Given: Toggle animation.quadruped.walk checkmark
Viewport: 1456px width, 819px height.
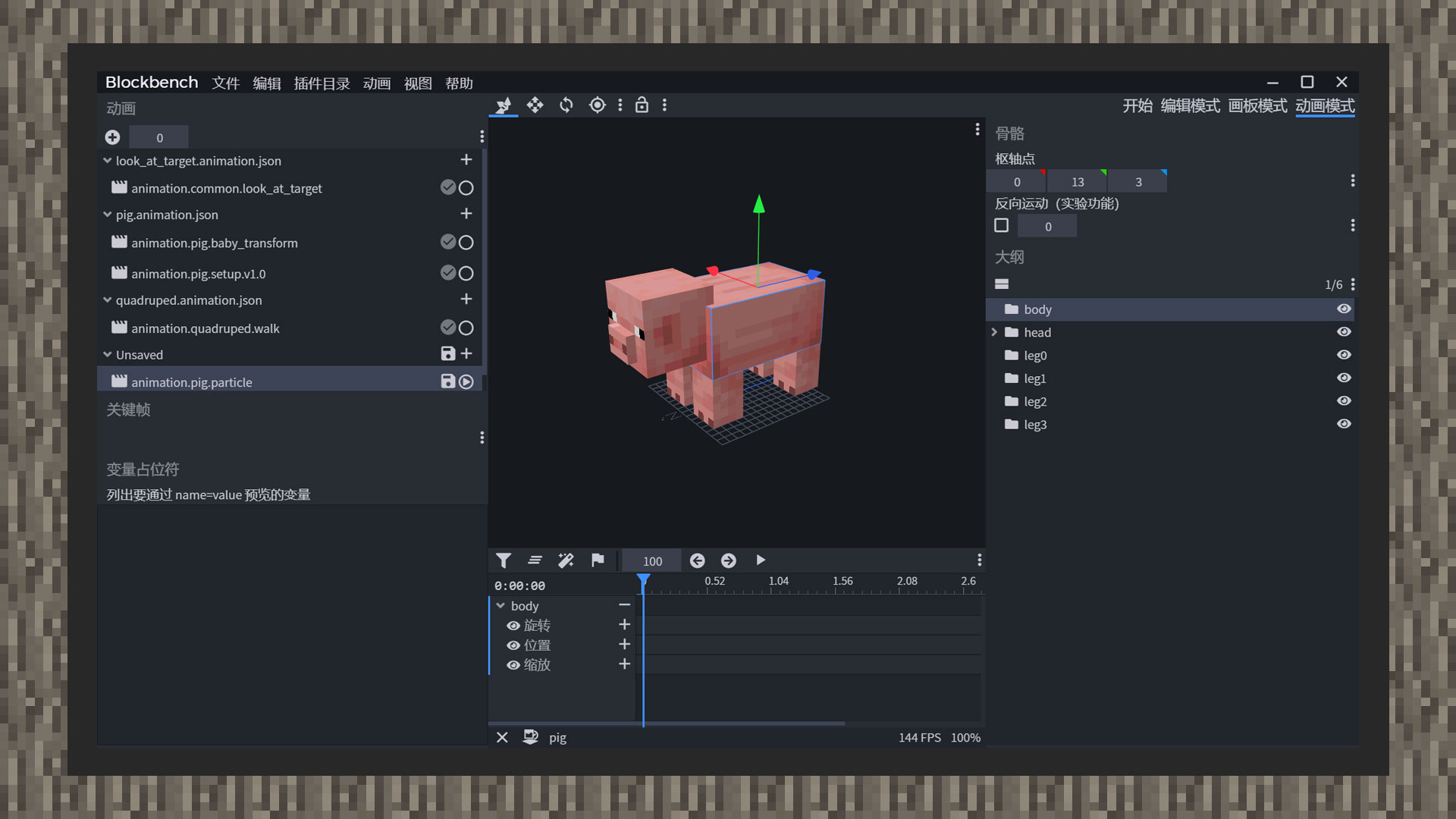Looking at the screenshot, I should coord(448,328).
